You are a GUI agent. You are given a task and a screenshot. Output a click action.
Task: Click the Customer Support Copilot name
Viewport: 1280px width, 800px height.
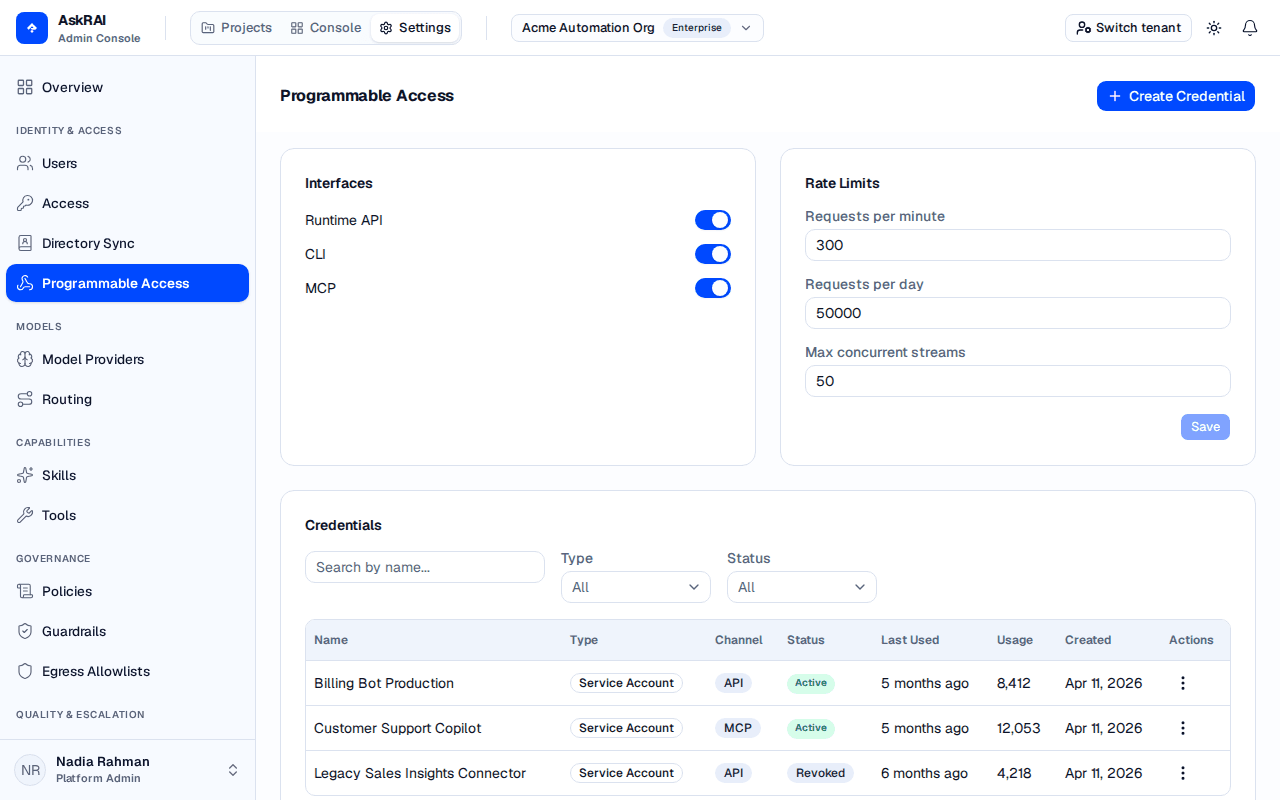398,728
